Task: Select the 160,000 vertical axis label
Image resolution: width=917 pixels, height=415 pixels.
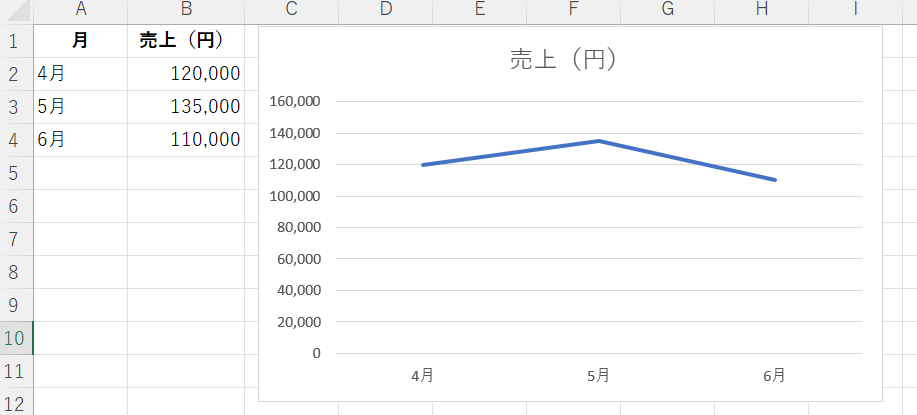Action: (295, 102)
